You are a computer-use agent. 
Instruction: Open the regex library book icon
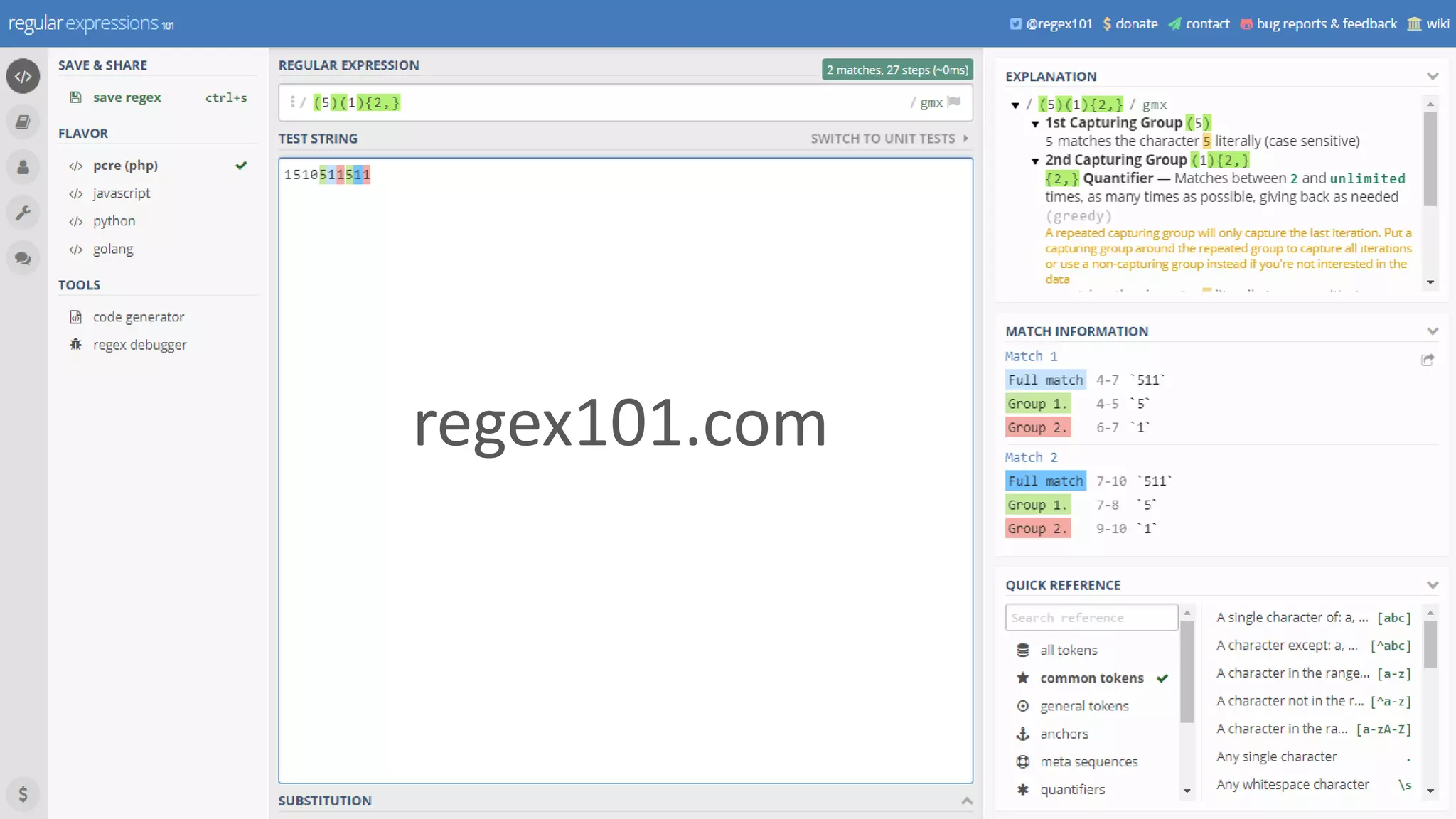click(x=23, y=122)
